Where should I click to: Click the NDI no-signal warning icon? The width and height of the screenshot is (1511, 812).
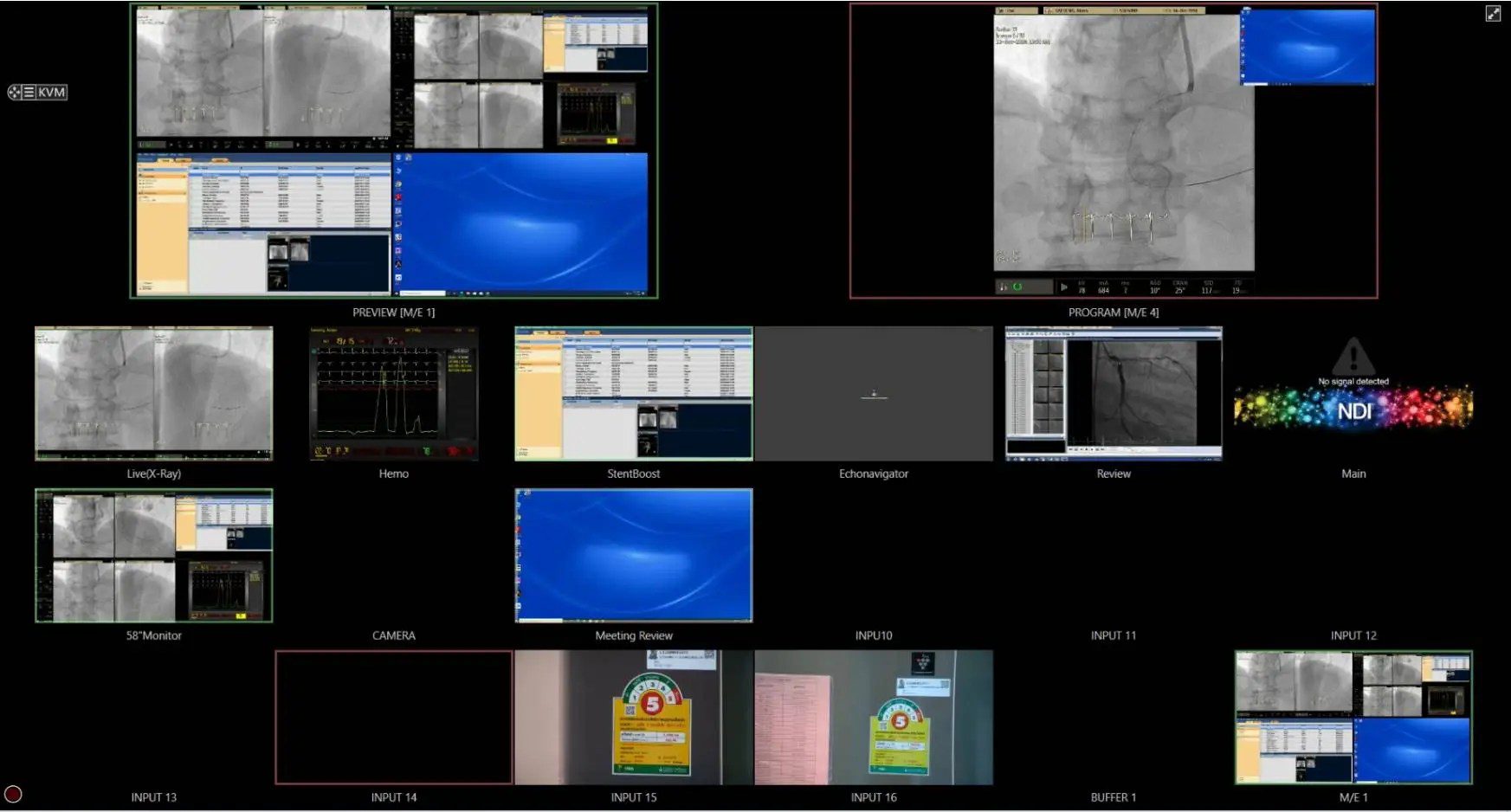click(1353, 356)
